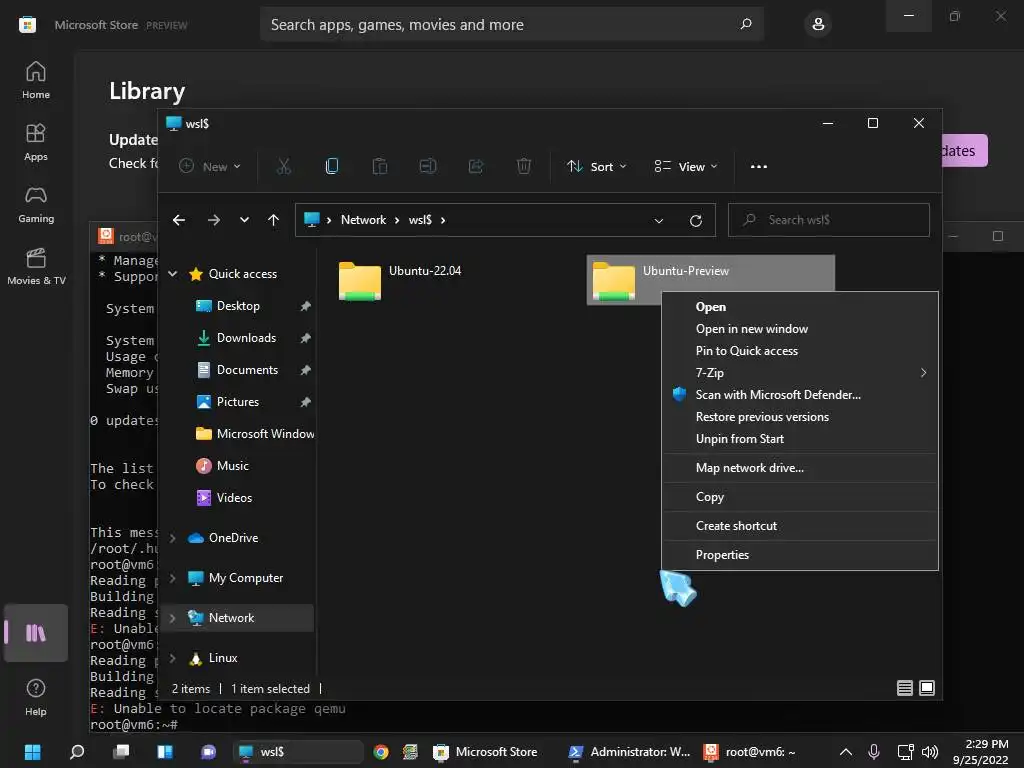Image resolution: width=1024 pixels, height=768 pixels.
Task: Expand the Linux tree node
Action: (173, 658)
